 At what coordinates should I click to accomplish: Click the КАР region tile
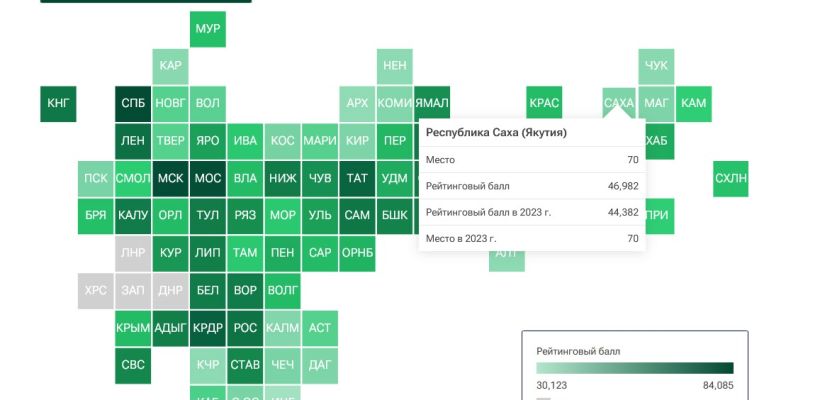click(170, 66)
